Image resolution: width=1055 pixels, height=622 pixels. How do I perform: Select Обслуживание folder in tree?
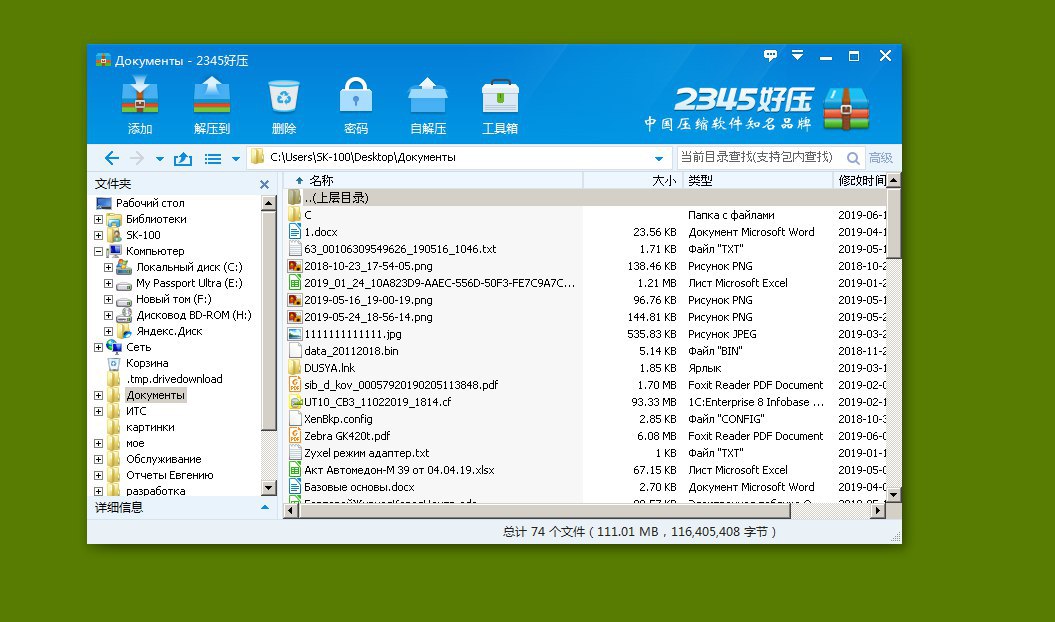click(163, 459)
